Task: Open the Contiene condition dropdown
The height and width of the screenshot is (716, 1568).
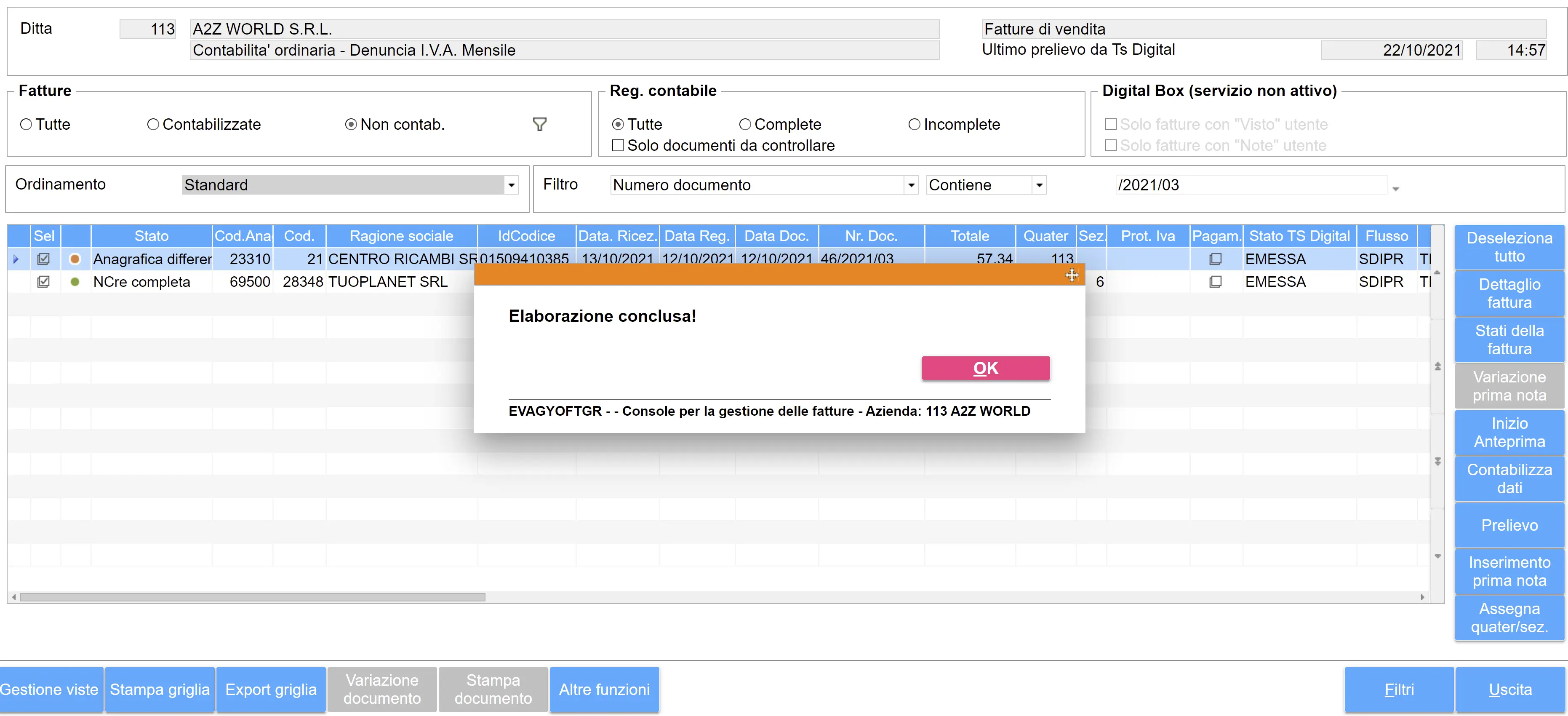Action: pyautogui.click(x=1039, y=185)
